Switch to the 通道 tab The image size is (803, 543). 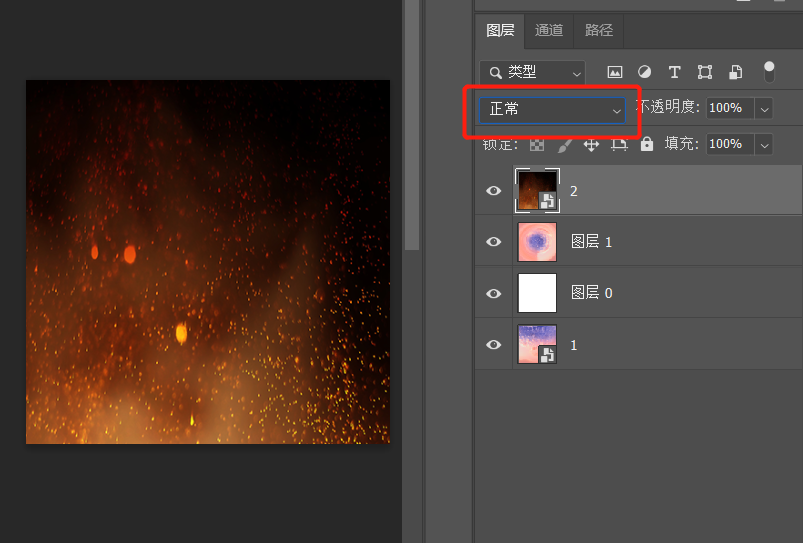(x=549, y=30)
